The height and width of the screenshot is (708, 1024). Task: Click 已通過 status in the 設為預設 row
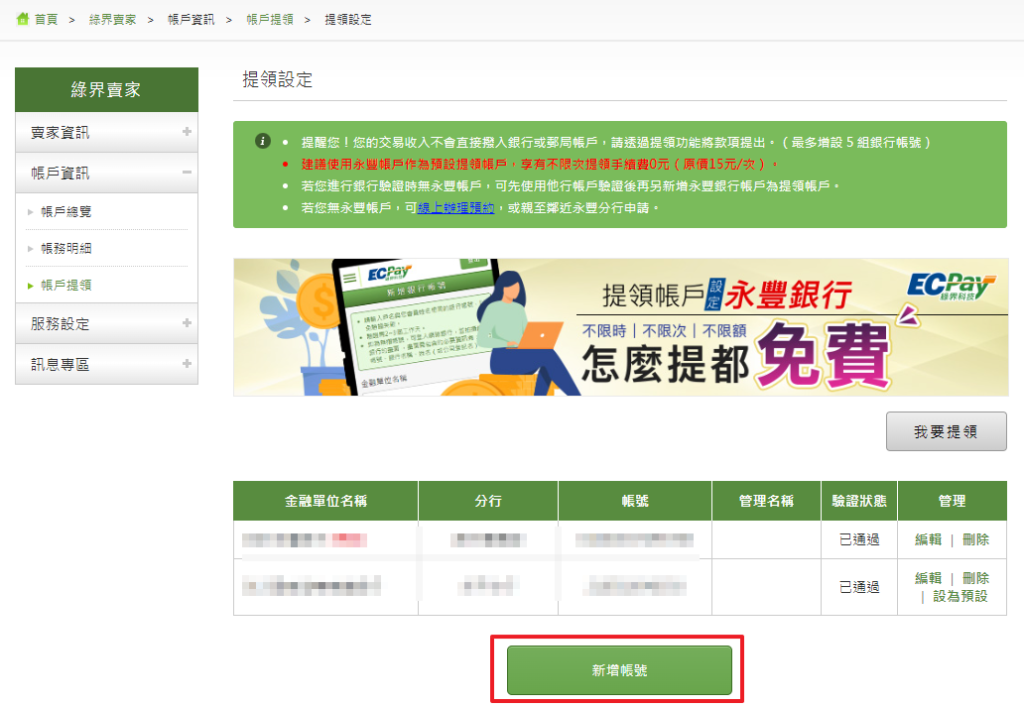click(859, 587)
